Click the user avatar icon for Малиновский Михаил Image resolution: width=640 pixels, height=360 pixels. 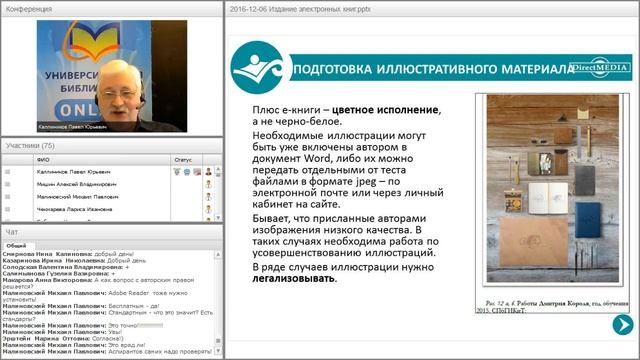click(x=209, y=197)
